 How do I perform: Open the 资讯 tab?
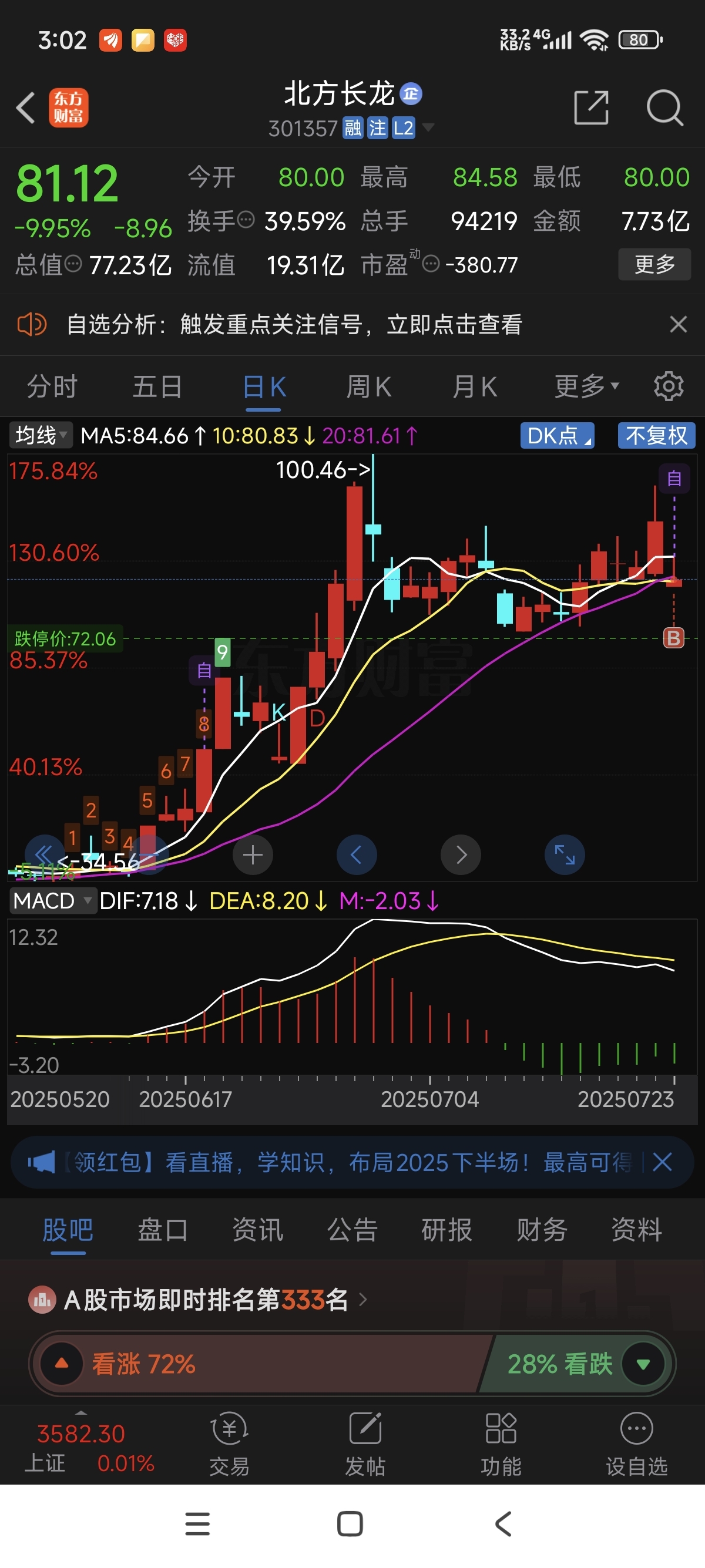pos(257,1230)
